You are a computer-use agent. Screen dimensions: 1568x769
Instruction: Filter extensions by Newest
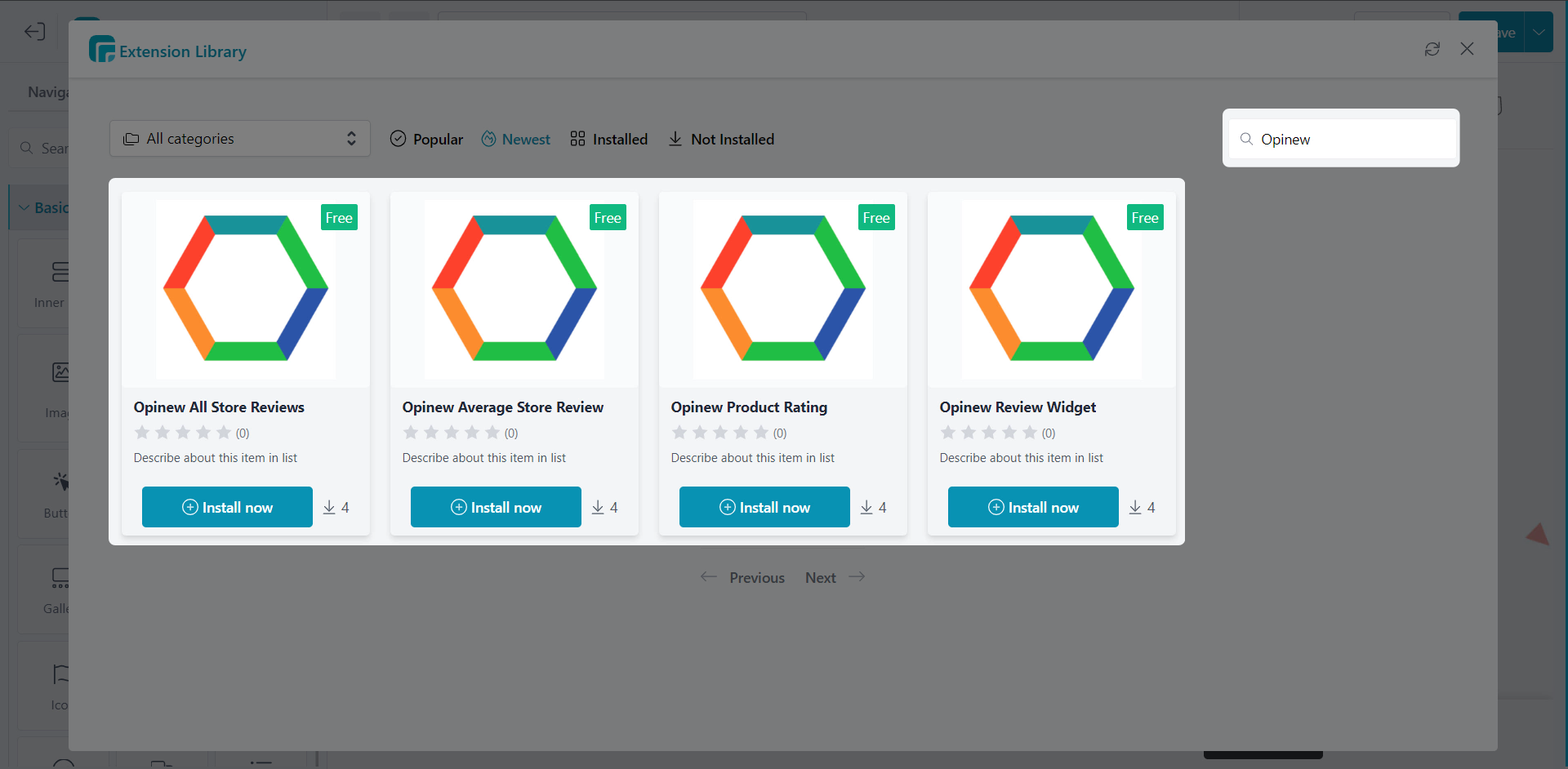point(515,139)
